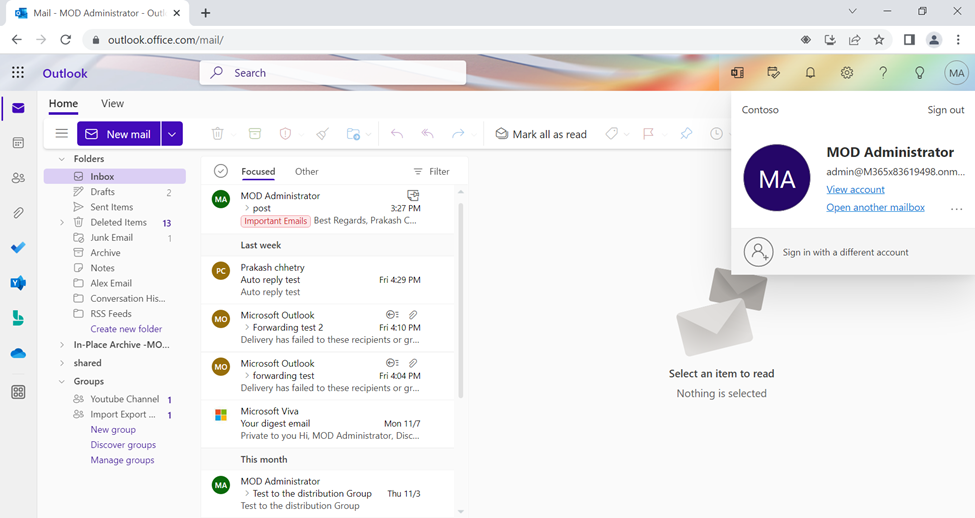The width and height of the screenshot is (975, 518).
Task: Open Chrome three-dot menu
Action: (x=958, y=40)
